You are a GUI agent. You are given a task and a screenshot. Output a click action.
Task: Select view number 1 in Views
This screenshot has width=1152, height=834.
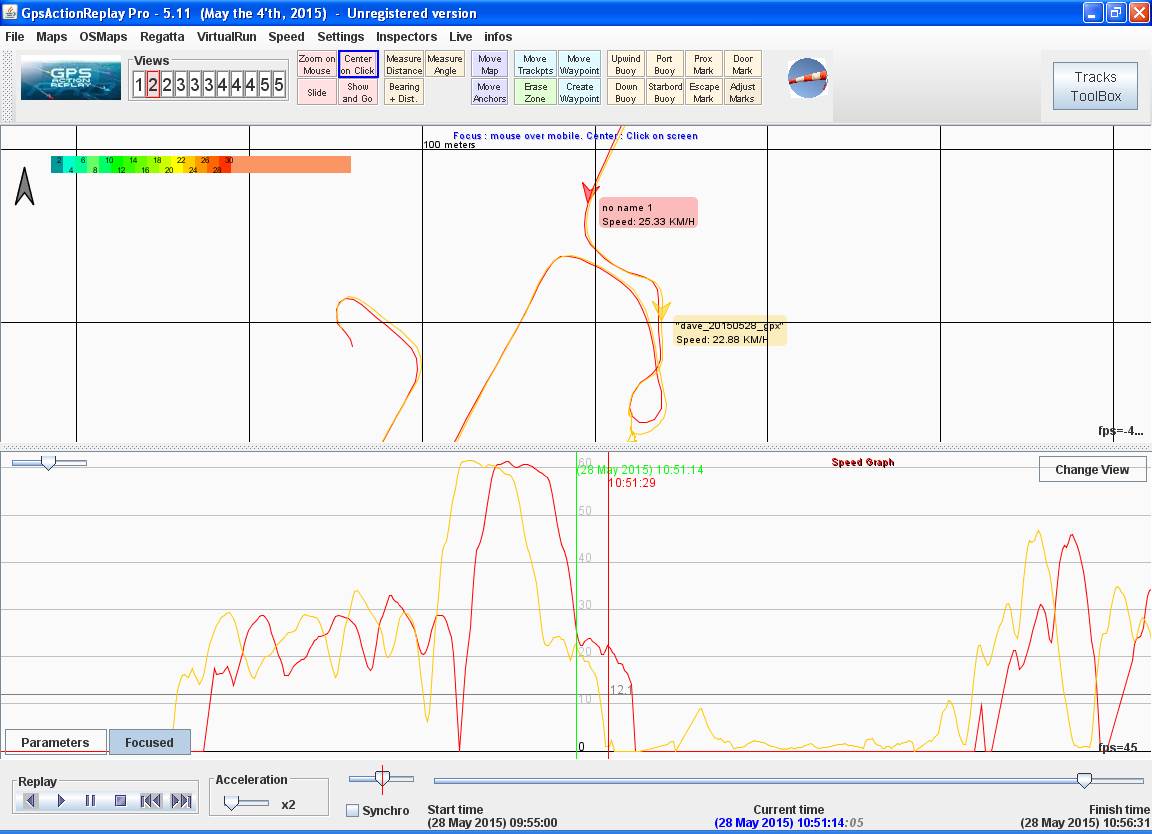140,86
